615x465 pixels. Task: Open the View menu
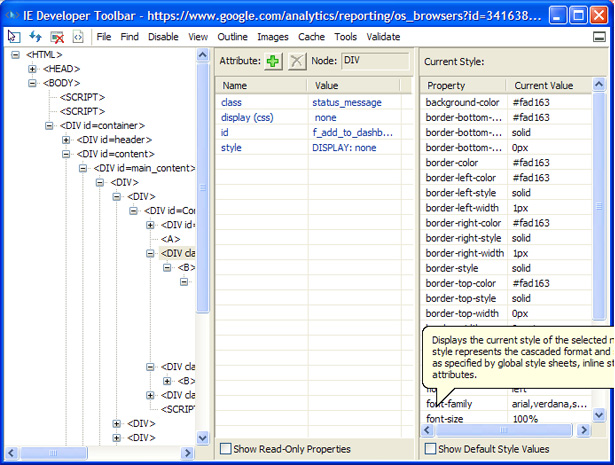pos(198,37)
